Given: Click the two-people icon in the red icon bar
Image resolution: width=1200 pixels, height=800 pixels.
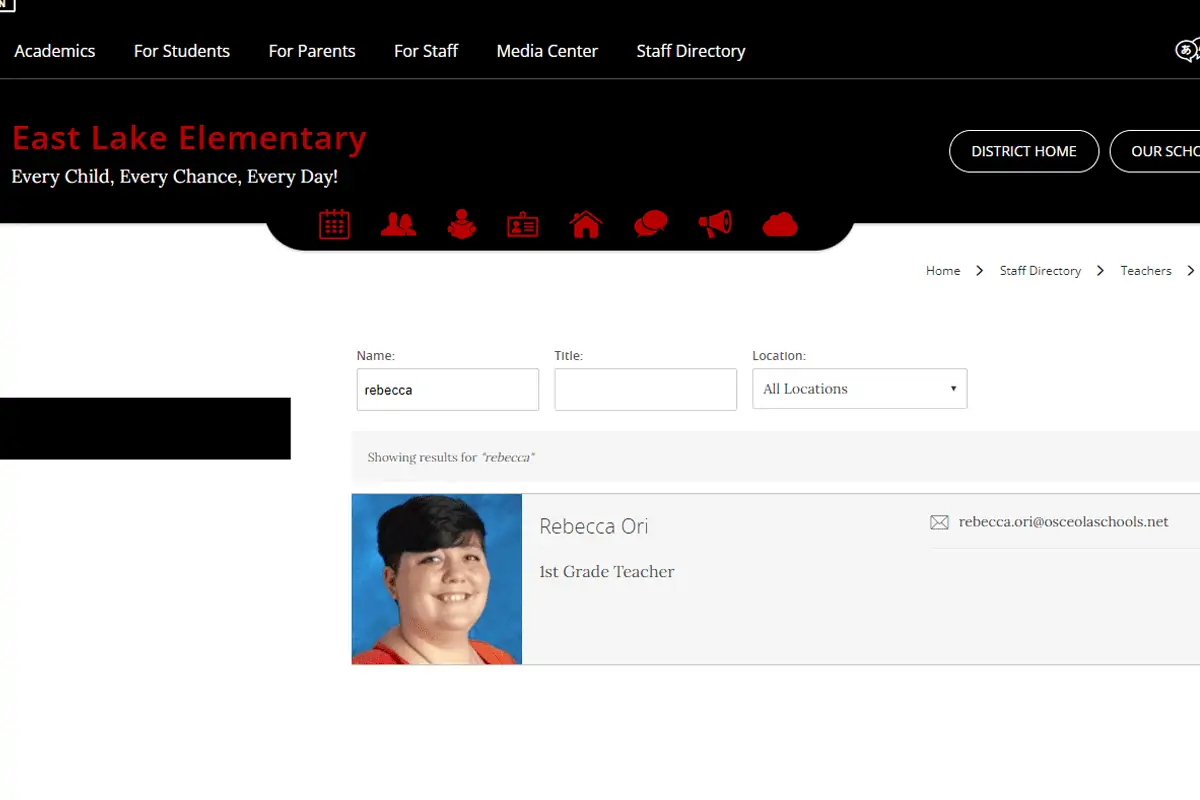Looking at the screenshot, I should 398,224.
